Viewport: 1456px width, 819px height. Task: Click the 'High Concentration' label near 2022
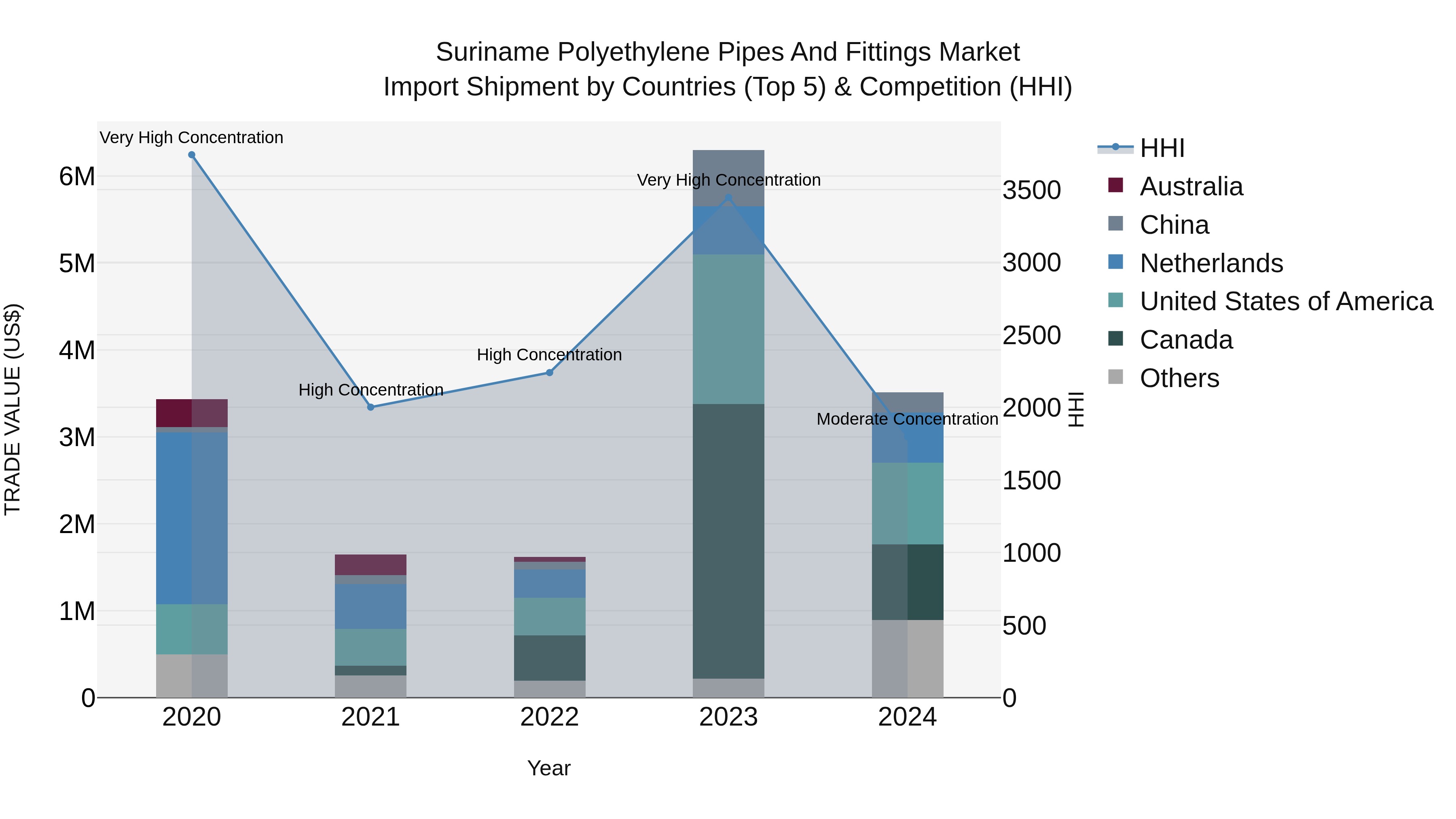(x=549, y=354)
